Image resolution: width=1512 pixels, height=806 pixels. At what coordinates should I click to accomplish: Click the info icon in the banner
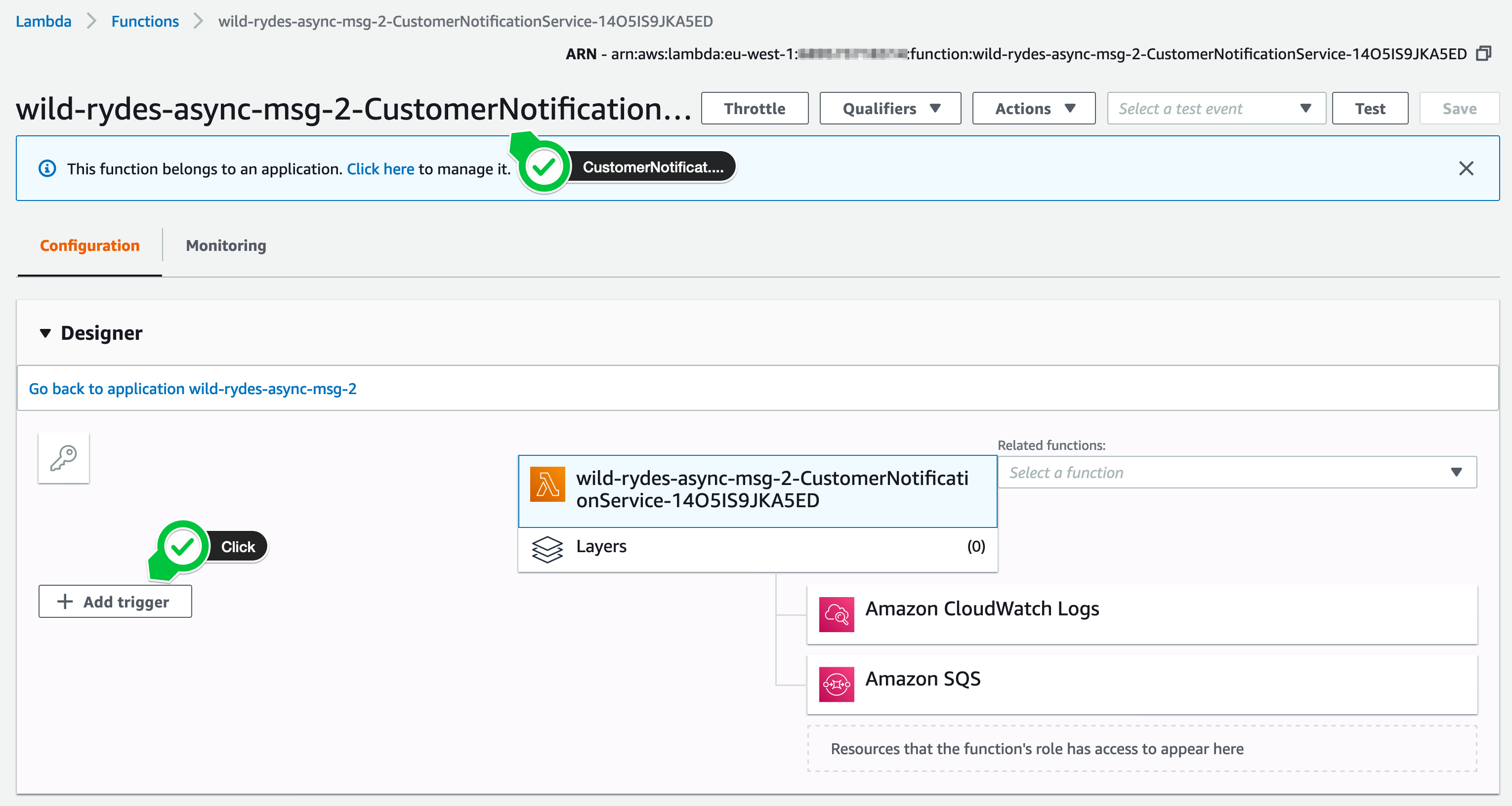pyautogui.click(x=47, y=169)
